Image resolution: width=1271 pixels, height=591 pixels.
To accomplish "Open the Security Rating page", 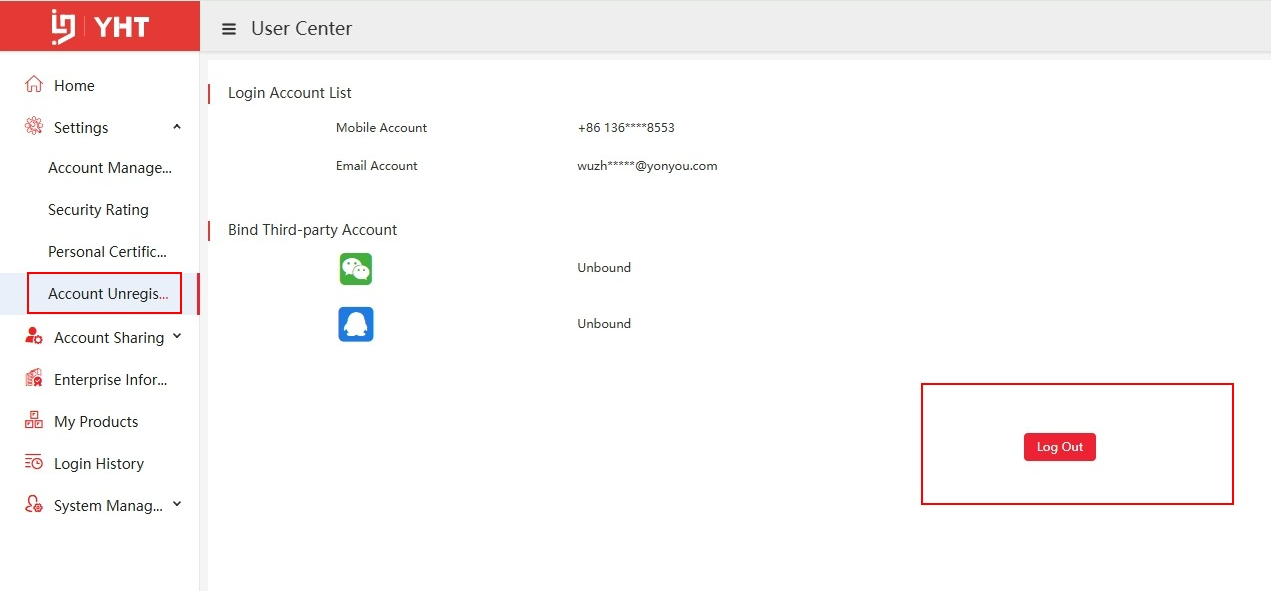I will click(98, 210).
